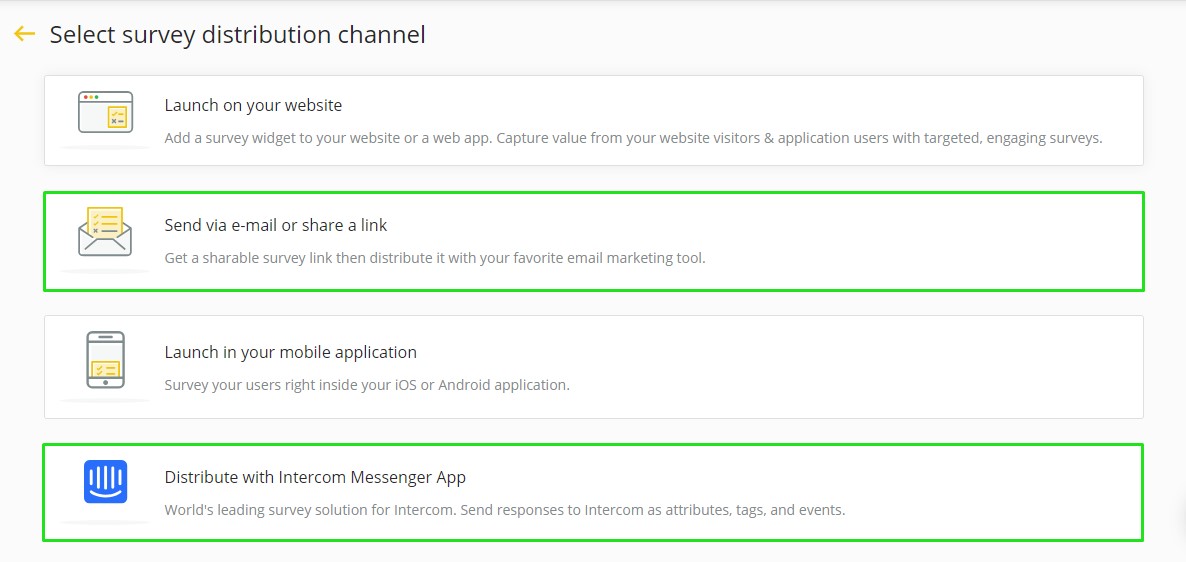This screenshot has width=1186, height=562.
Task: Click the iOS or Android description text
Action: coord(367,385)
